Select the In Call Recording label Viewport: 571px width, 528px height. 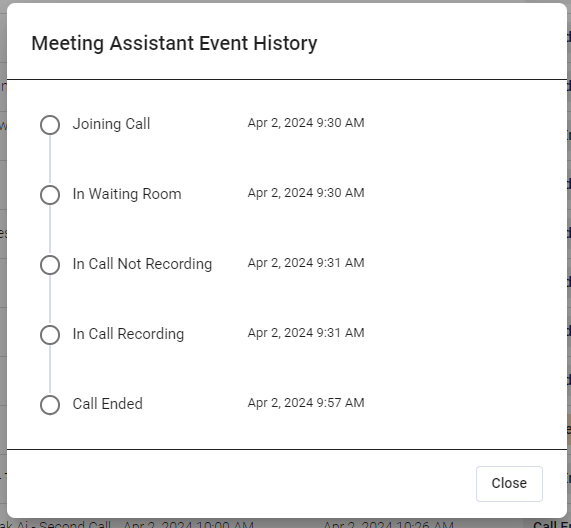tap(128, 334)
